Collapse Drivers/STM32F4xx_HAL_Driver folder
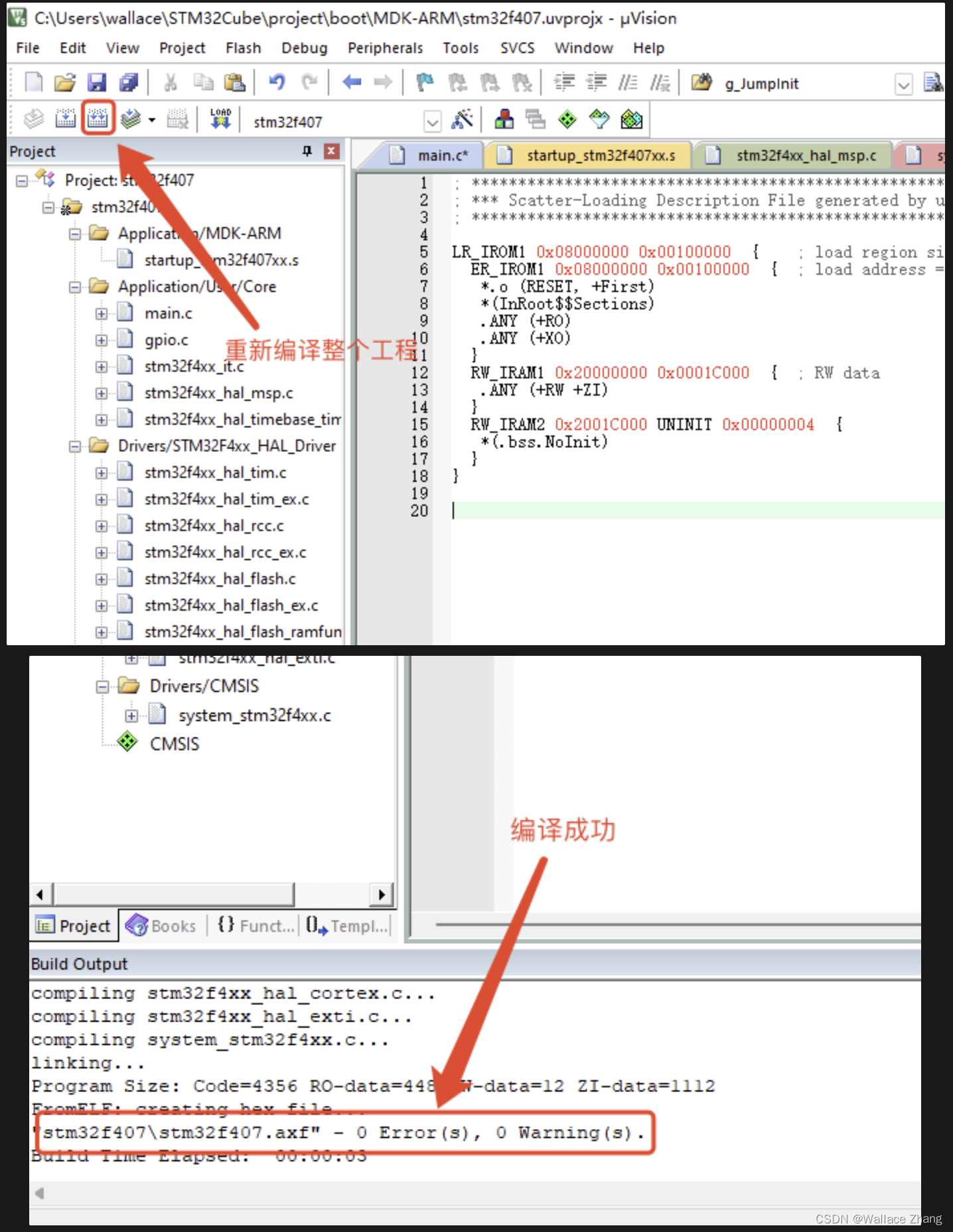Viewport: 953px width, 1232px height. click(74, 446)
